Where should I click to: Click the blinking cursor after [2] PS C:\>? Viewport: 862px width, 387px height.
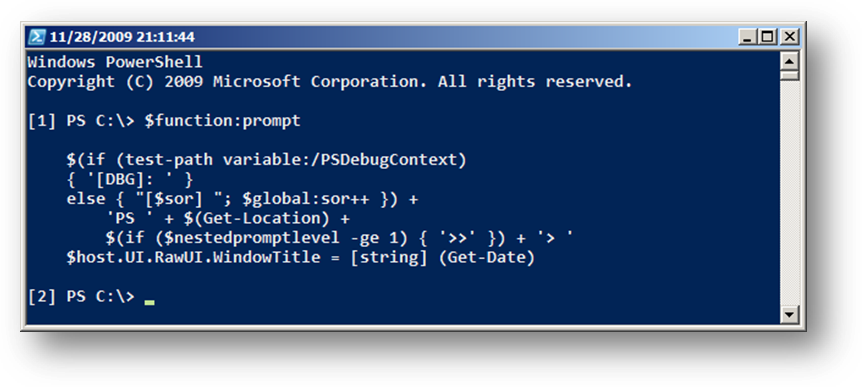coord(149,302)
